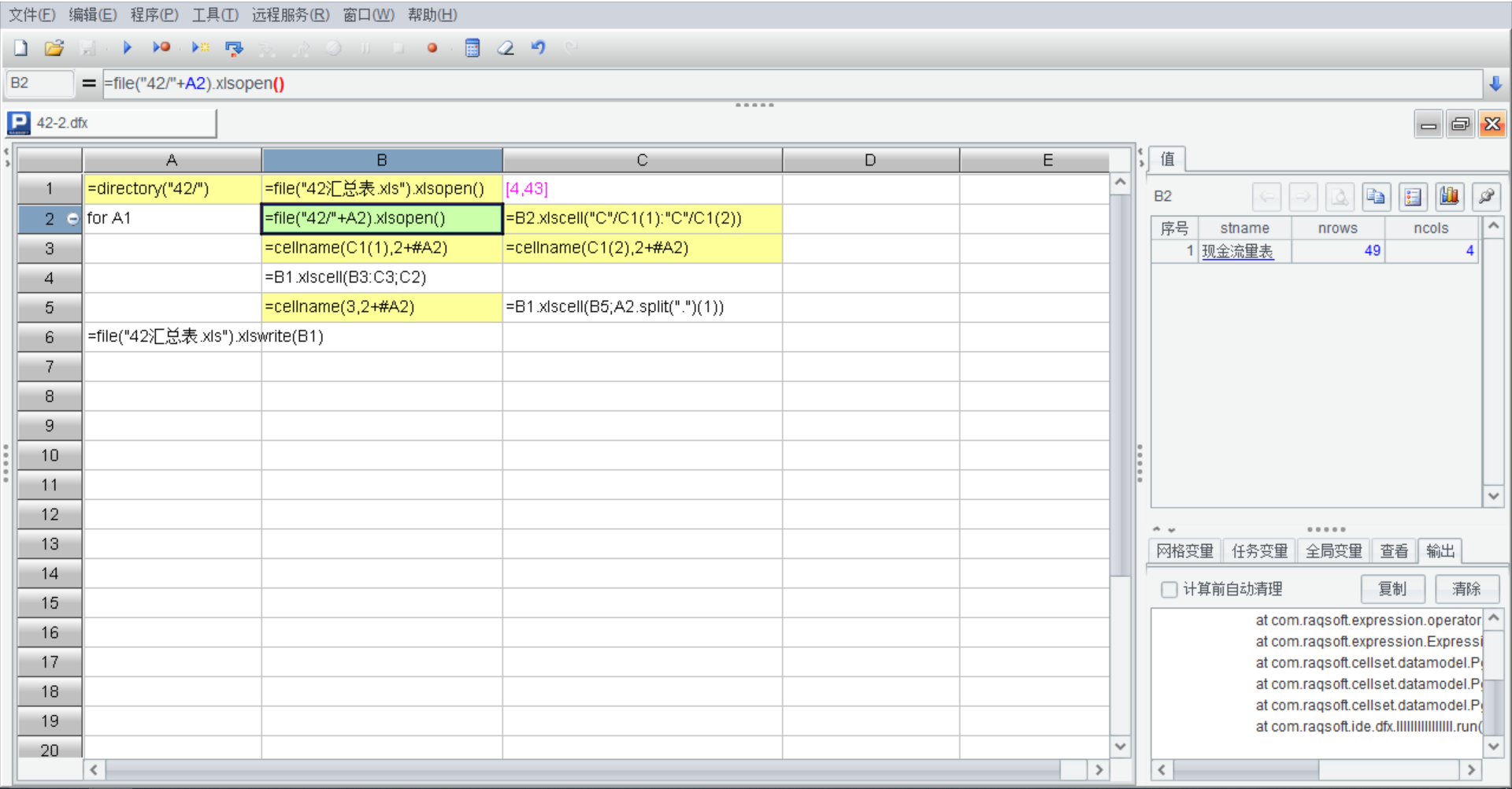Screen dimensions: 1512x789
Task: Click the copy icon in value panel
Action: tap(1376, 197)
